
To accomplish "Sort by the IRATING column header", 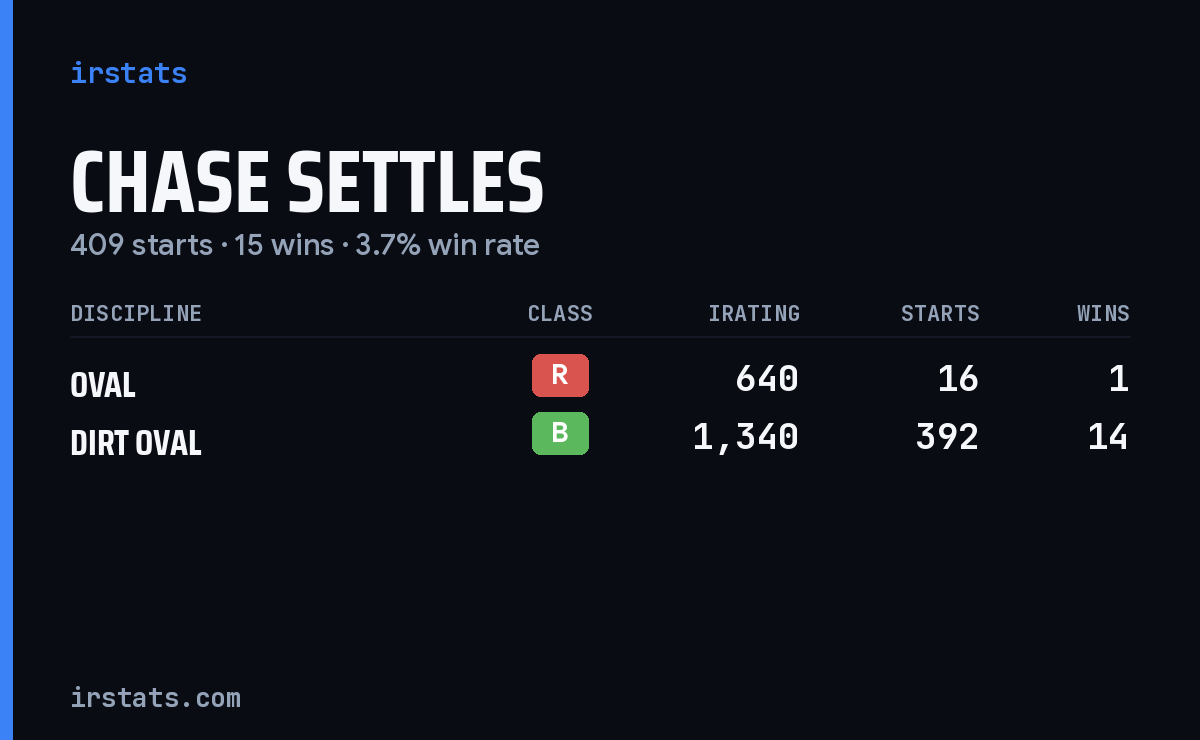I will [x=754, y=313].
